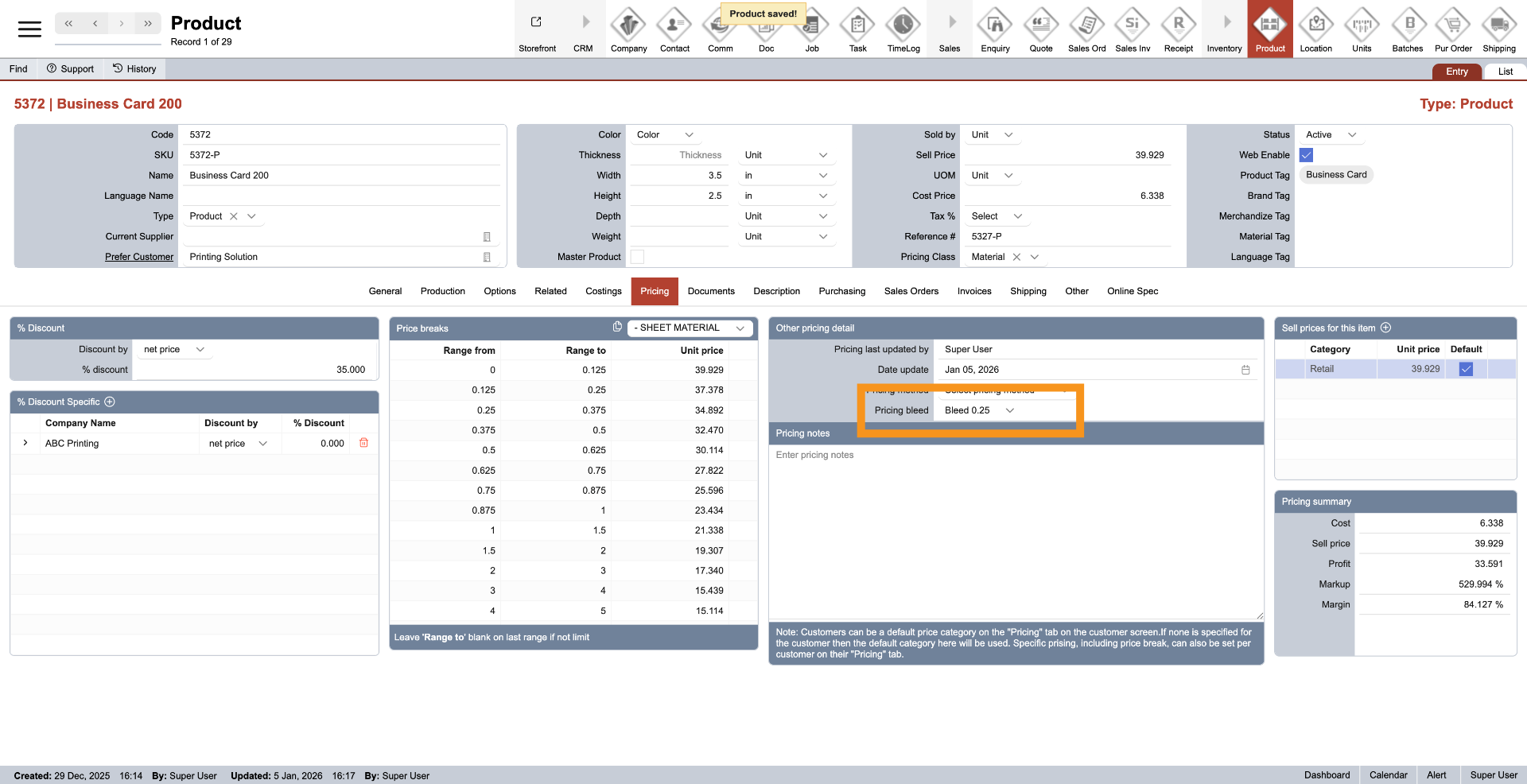Open the Batches module icon

(1407, 29)
